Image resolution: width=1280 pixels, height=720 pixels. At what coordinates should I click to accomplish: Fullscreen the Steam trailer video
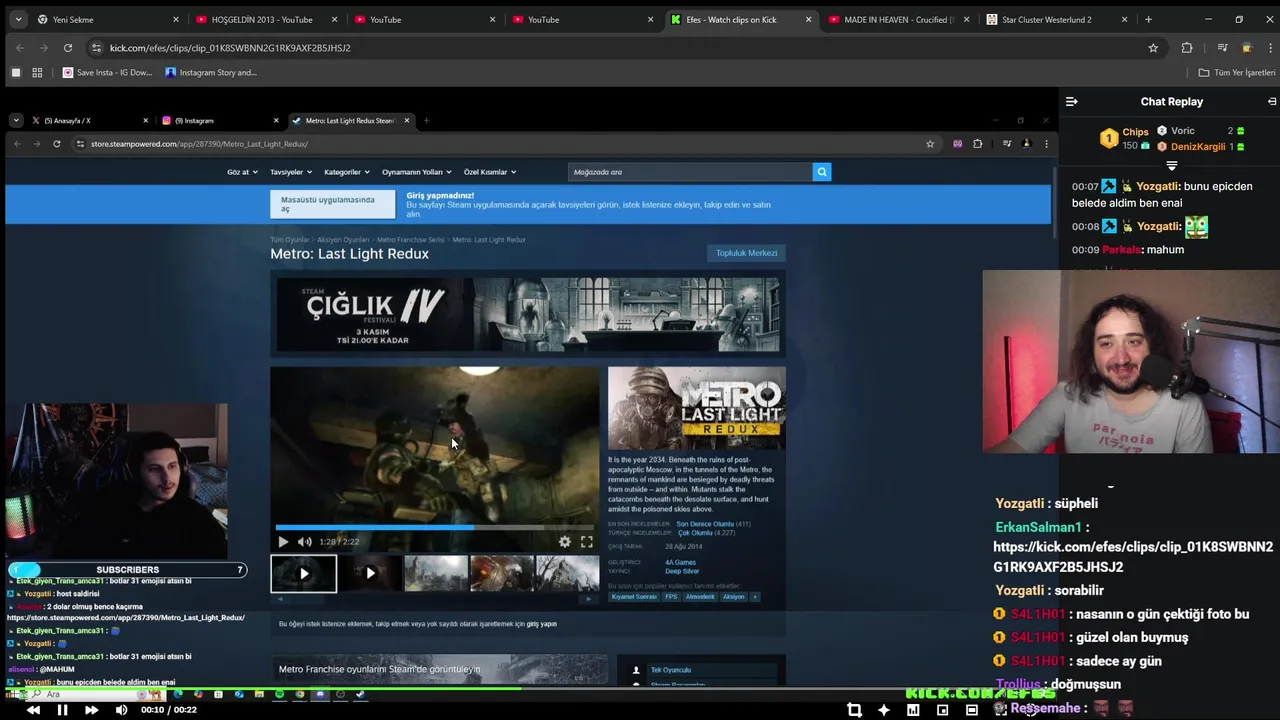587,542
